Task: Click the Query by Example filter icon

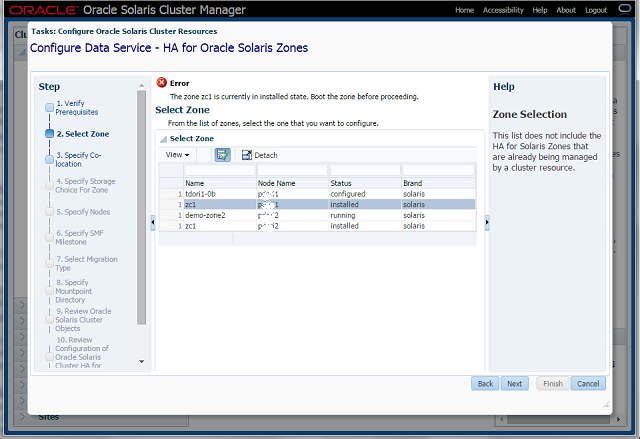Action: tap(222, 155)
